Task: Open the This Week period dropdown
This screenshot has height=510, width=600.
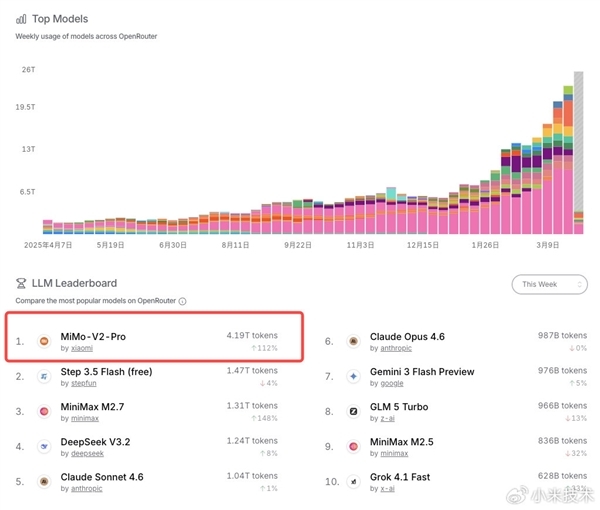Action: point(548,284)
